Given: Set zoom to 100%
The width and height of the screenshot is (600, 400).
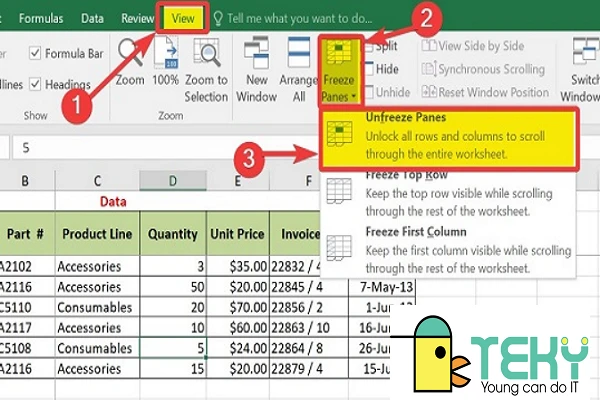Looking at the screenshot, I should point(166,61).
